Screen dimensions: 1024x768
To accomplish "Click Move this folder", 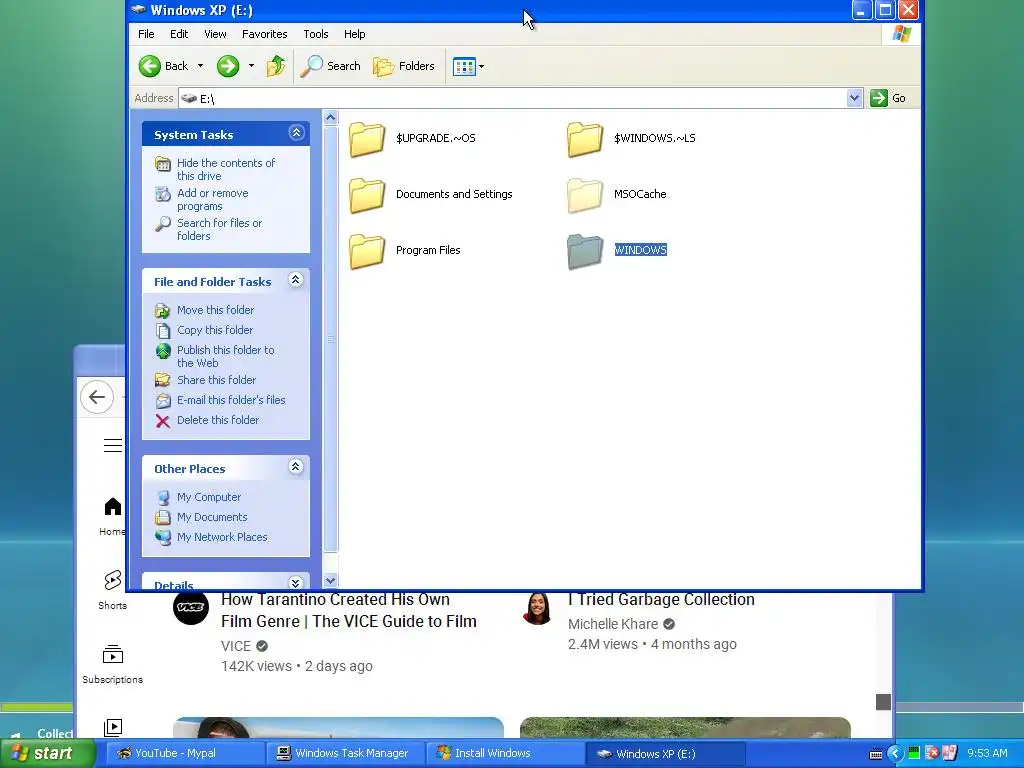I will point(216,310).
